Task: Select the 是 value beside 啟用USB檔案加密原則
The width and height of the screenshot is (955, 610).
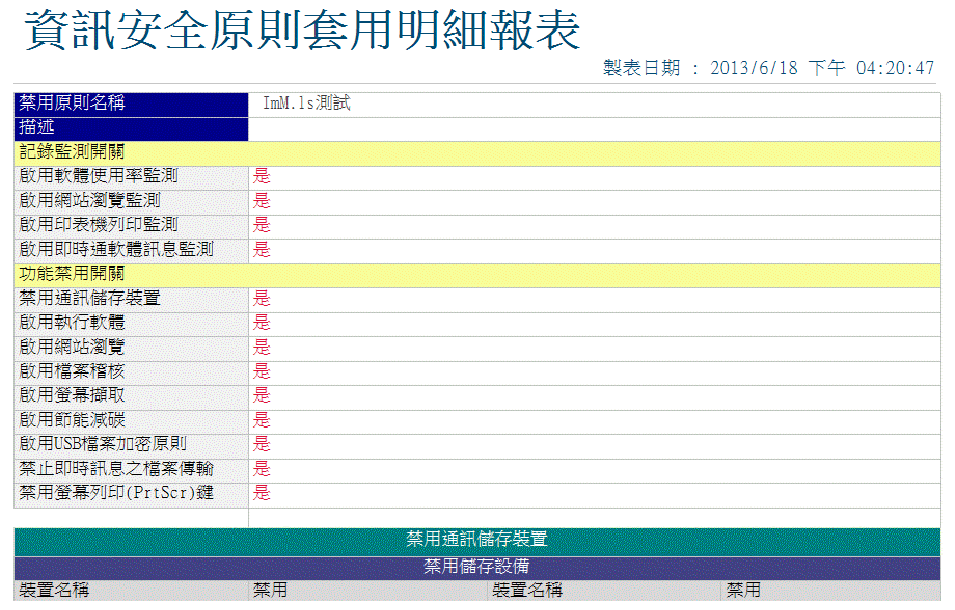Action: (261, 444)
